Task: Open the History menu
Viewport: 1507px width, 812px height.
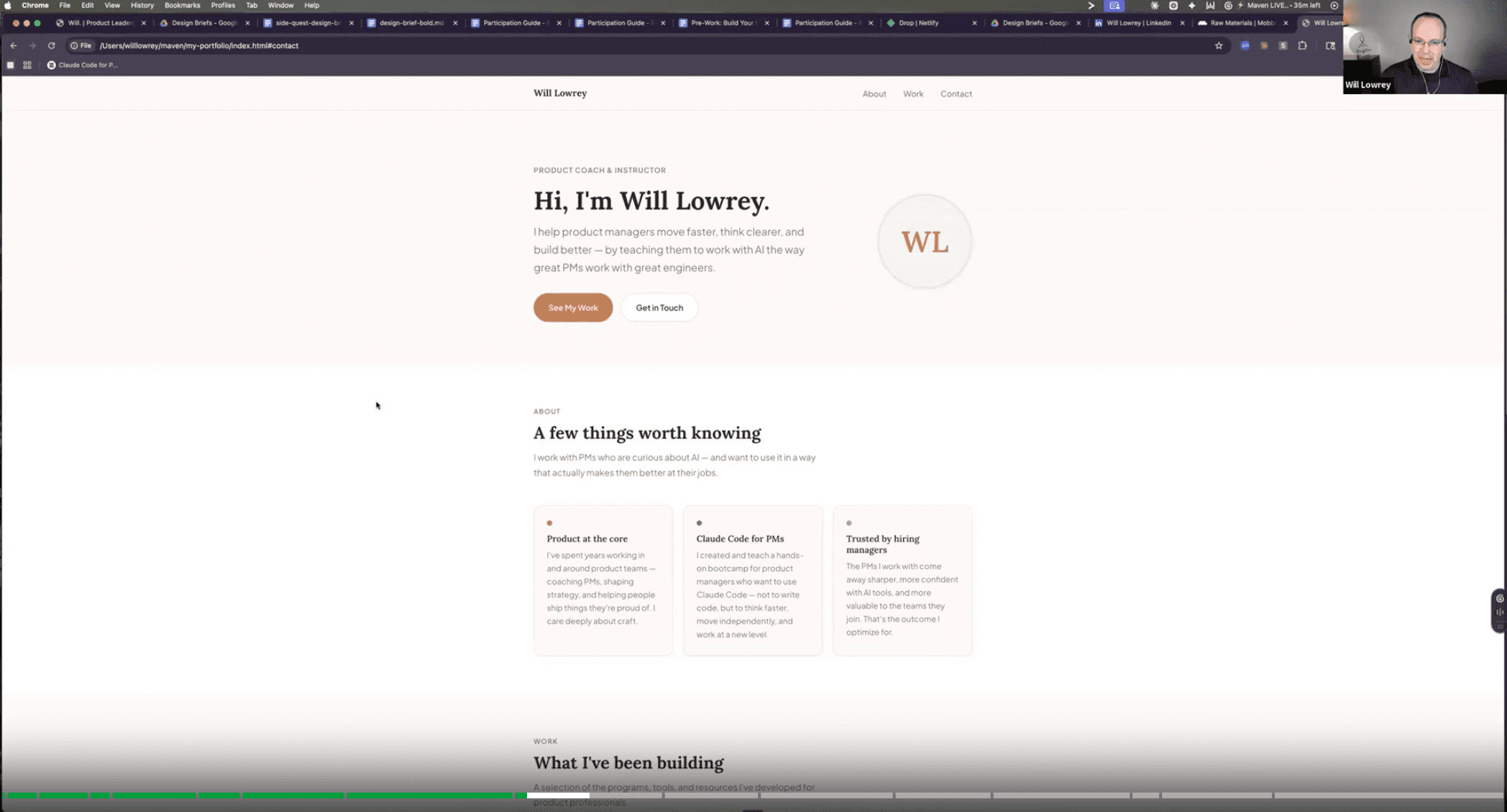Action: pyautogui.click(x=142, y=5)
